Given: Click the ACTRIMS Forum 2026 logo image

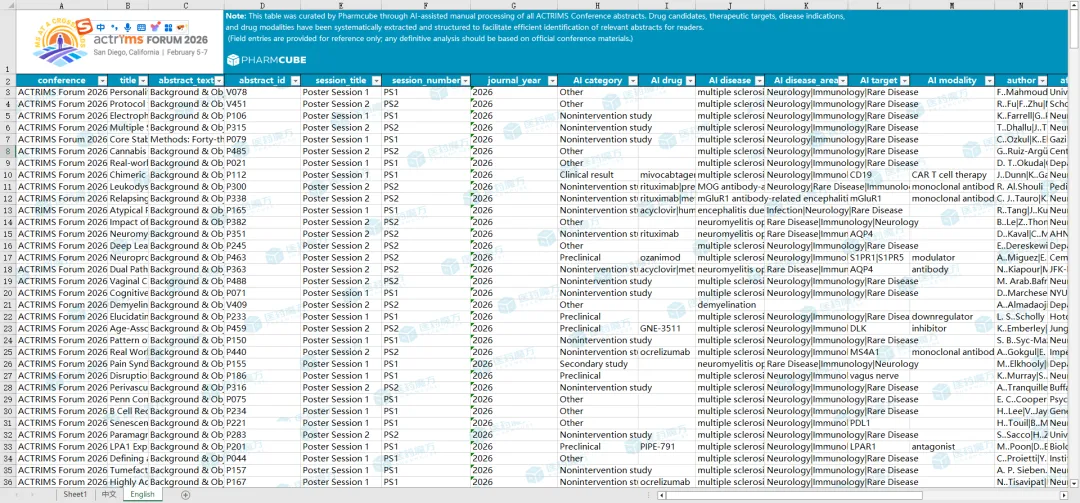Looking at the screenshot, I should 119,41.
